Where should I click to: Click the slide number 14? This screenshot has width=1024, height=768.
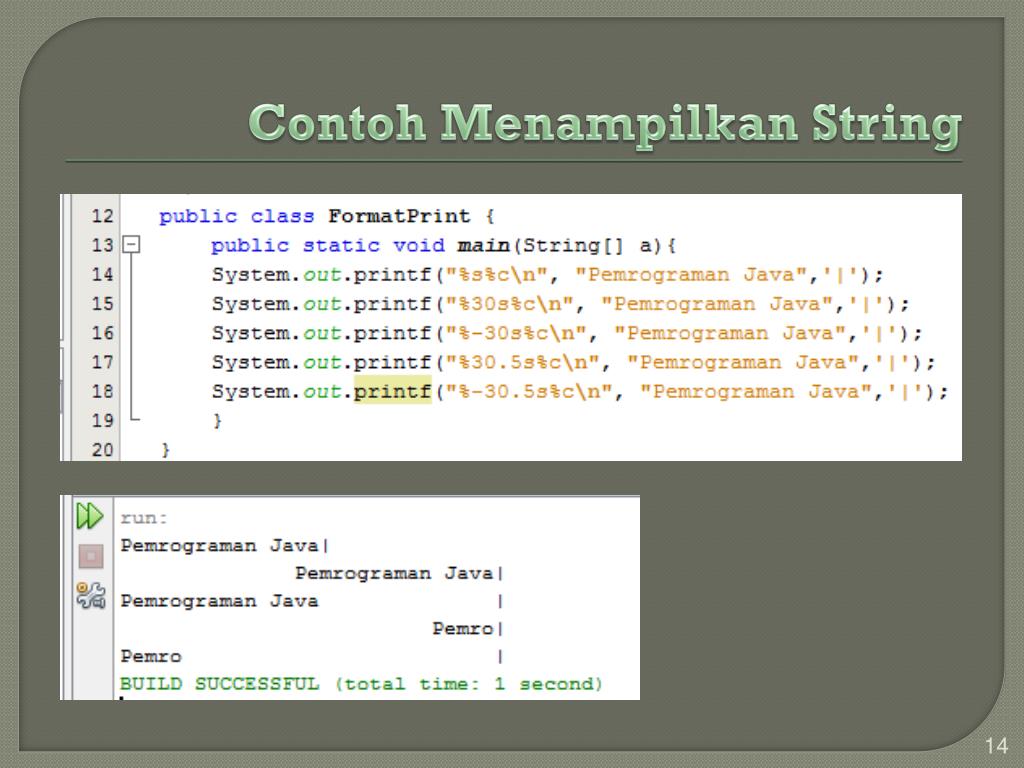(x=996, y=746)
